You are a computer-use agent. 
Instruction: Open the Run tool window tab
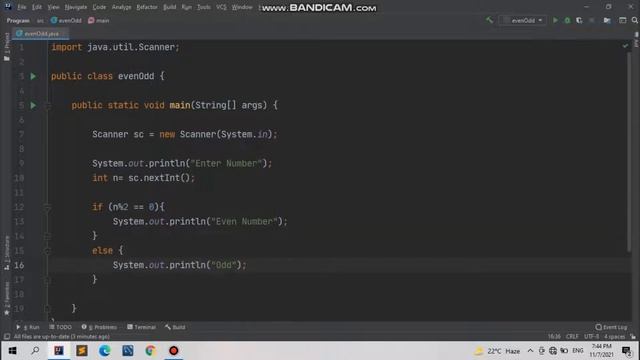pos(28,327)
